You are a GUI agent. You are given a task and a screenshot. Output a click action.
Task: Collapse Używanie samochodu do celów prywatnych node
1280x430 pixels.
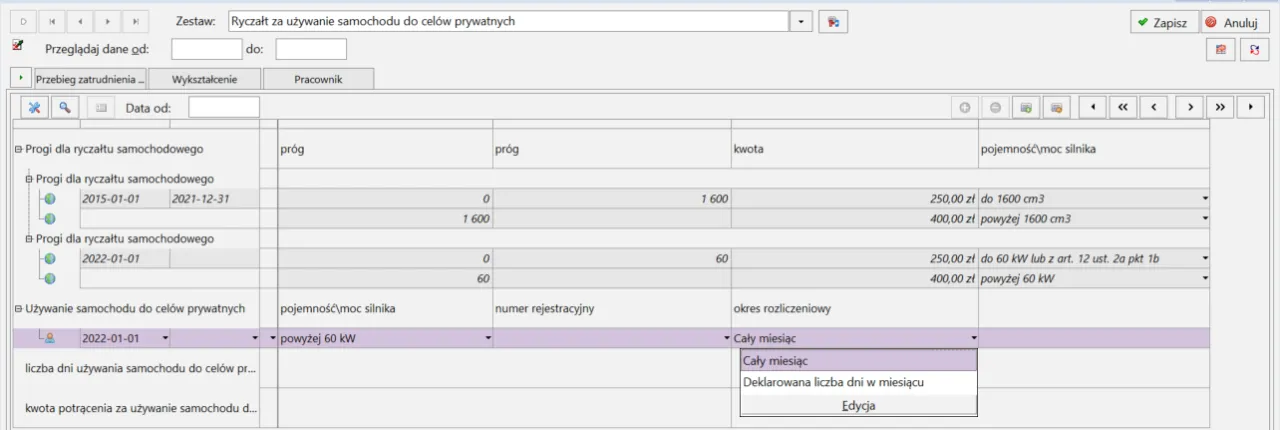(18, 308)
